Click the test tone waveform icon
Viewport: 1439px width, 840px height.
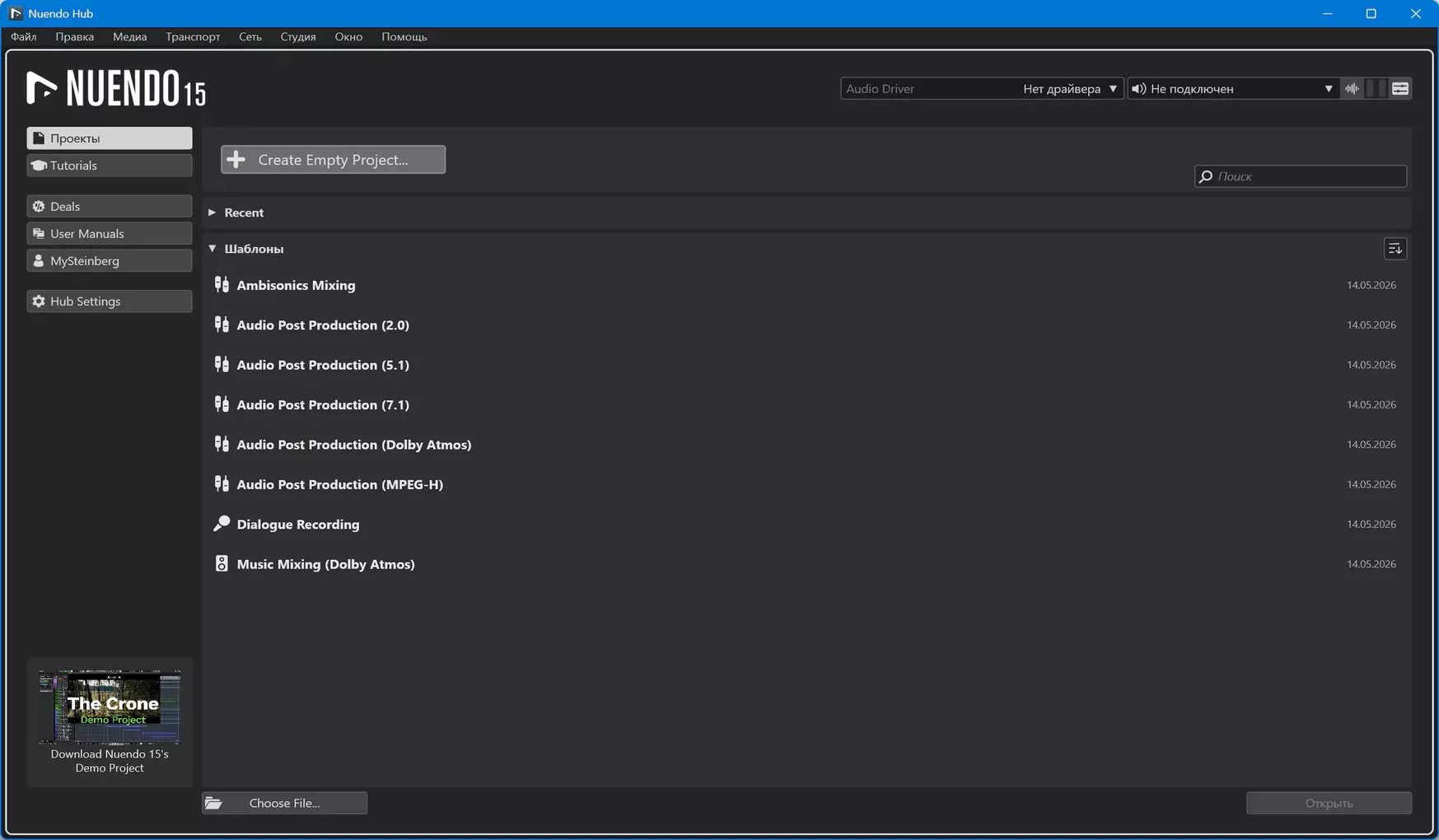tap(1353, 89)
